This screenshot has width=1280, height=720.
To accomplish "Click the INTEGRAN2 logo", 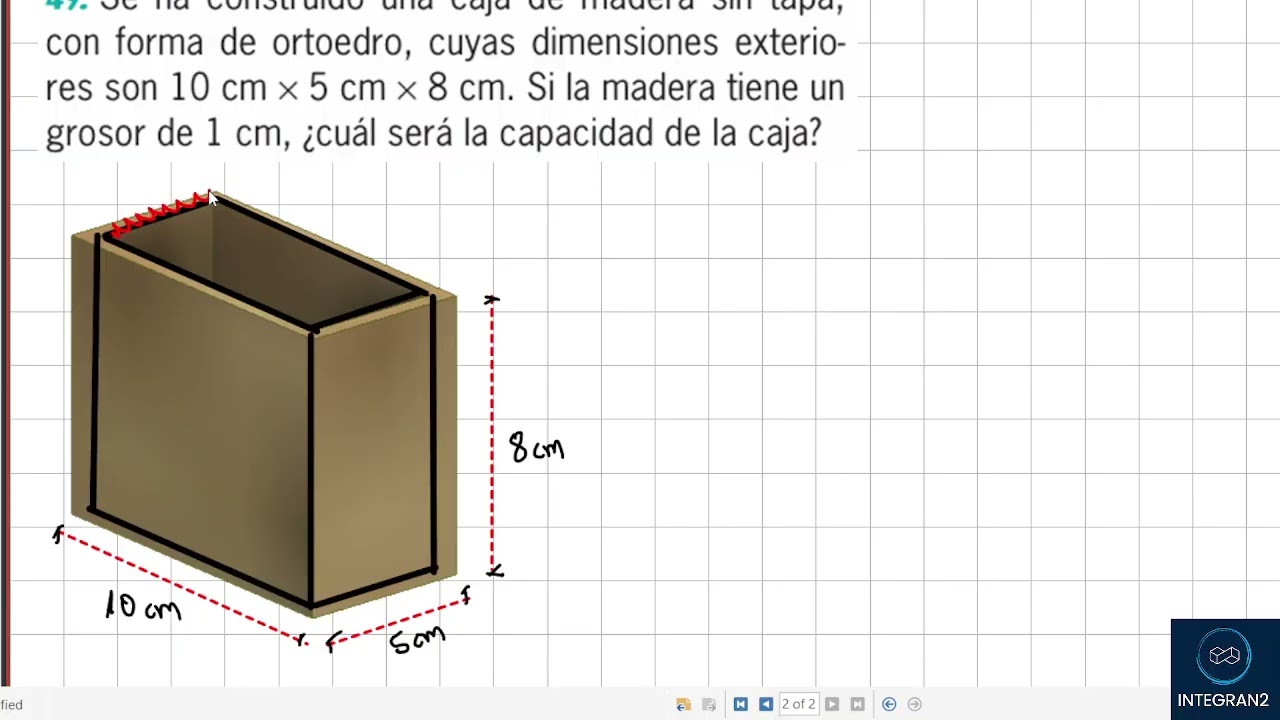I will pyautogui.click(x=1225, y=669).
